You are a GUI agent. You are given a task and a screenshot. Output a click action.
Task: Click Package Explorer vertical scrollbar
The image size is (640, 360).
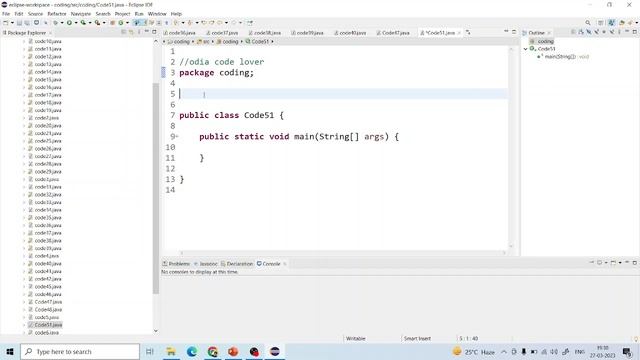click(156, 188)
